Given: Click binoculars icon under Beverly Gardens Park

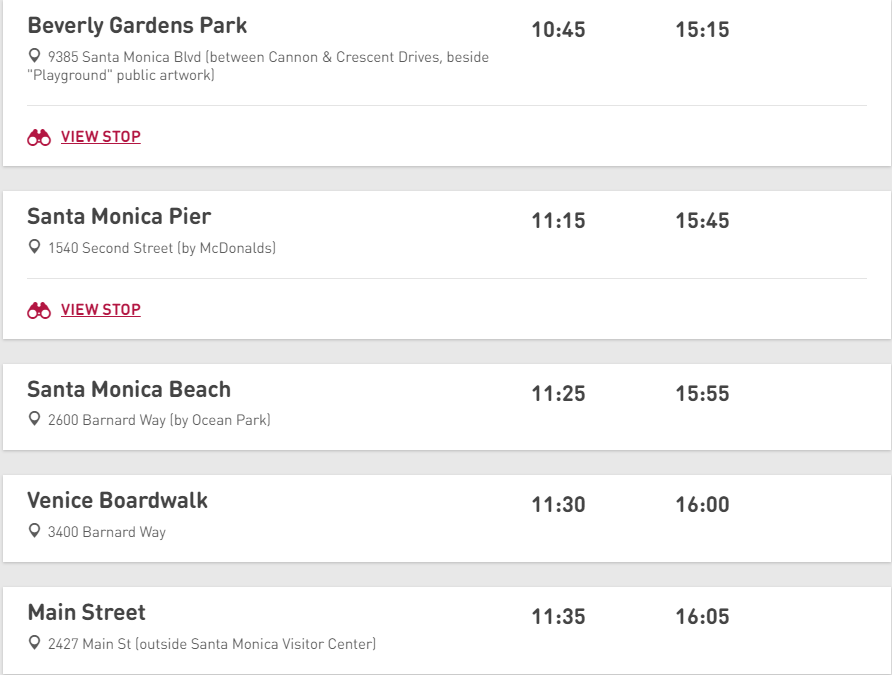Looking at the screenshot, I should pyautogui.click(x=39, y=138).
